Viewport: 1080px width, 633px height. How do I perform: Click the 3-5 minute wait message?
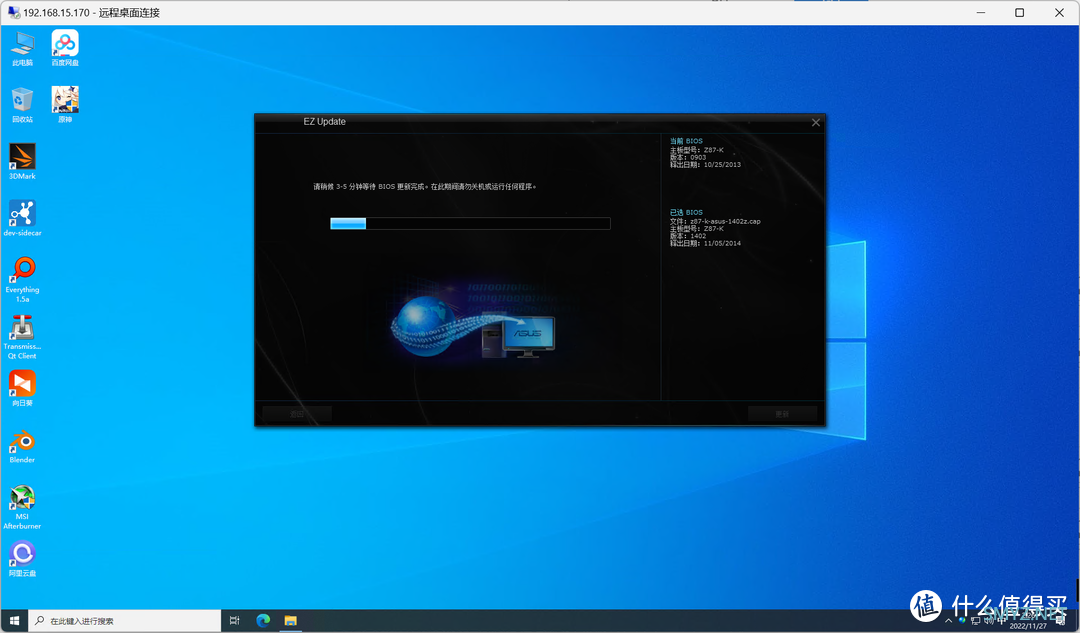point(425,187)
